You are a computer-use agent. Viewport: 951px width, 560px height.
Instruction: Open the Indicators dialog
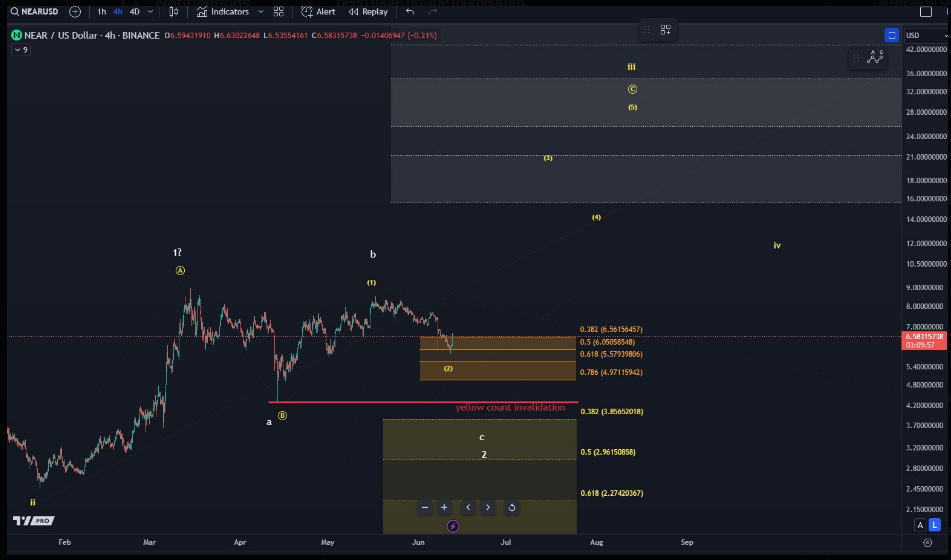[x=222, y=12]
